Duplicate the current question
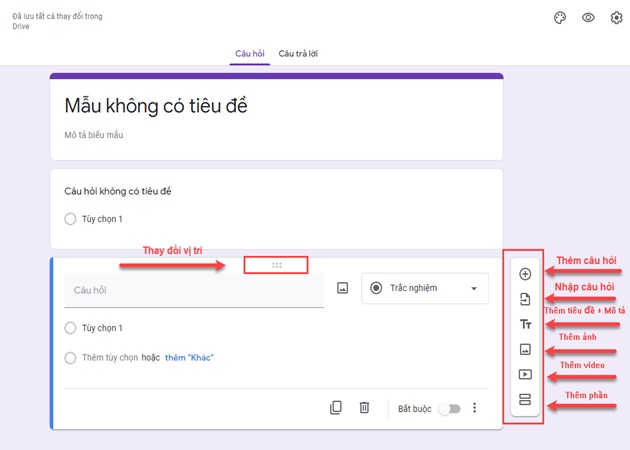 (335, 407)
